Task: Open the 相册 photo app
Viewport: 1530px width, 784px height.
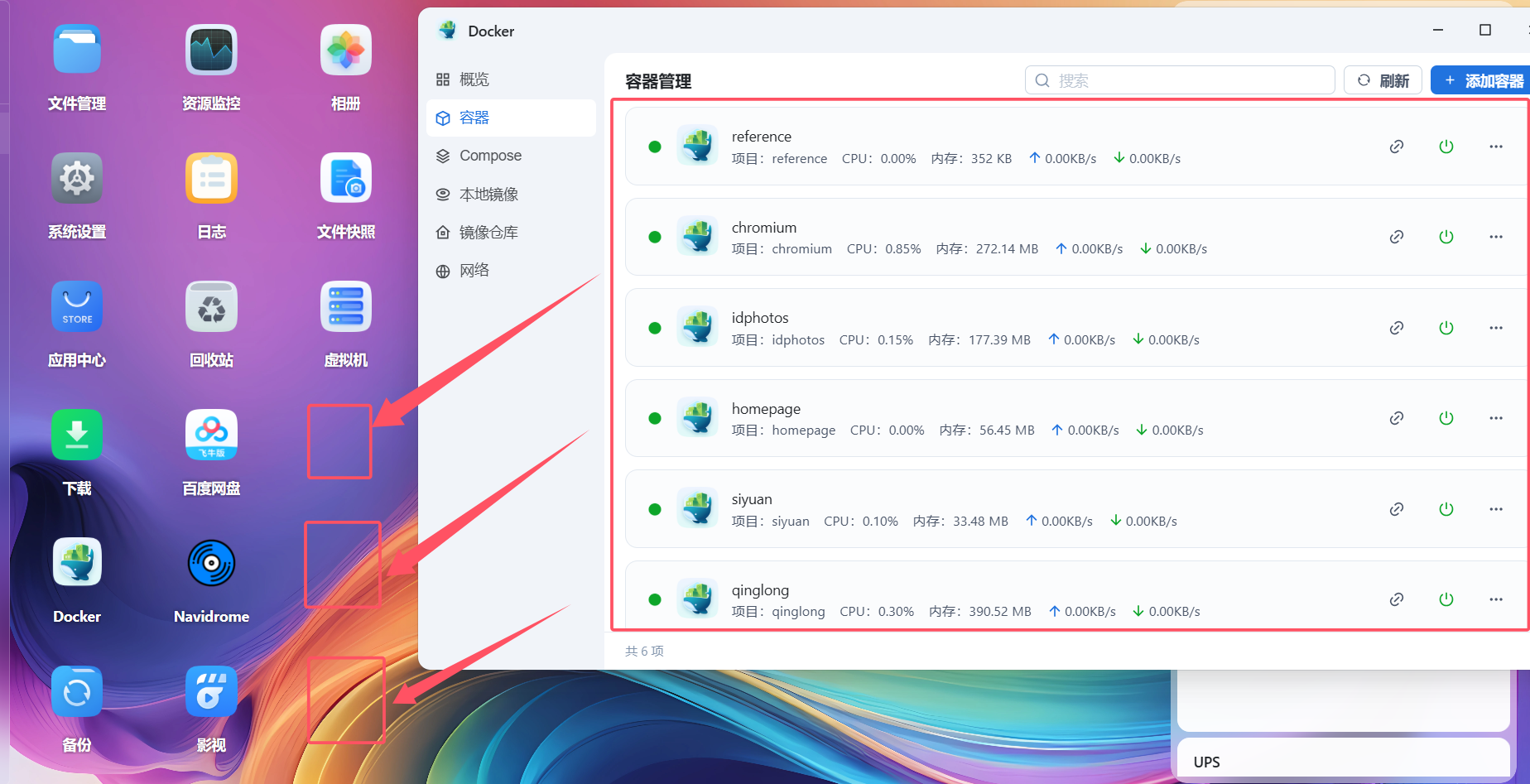Action: point(346,50)
